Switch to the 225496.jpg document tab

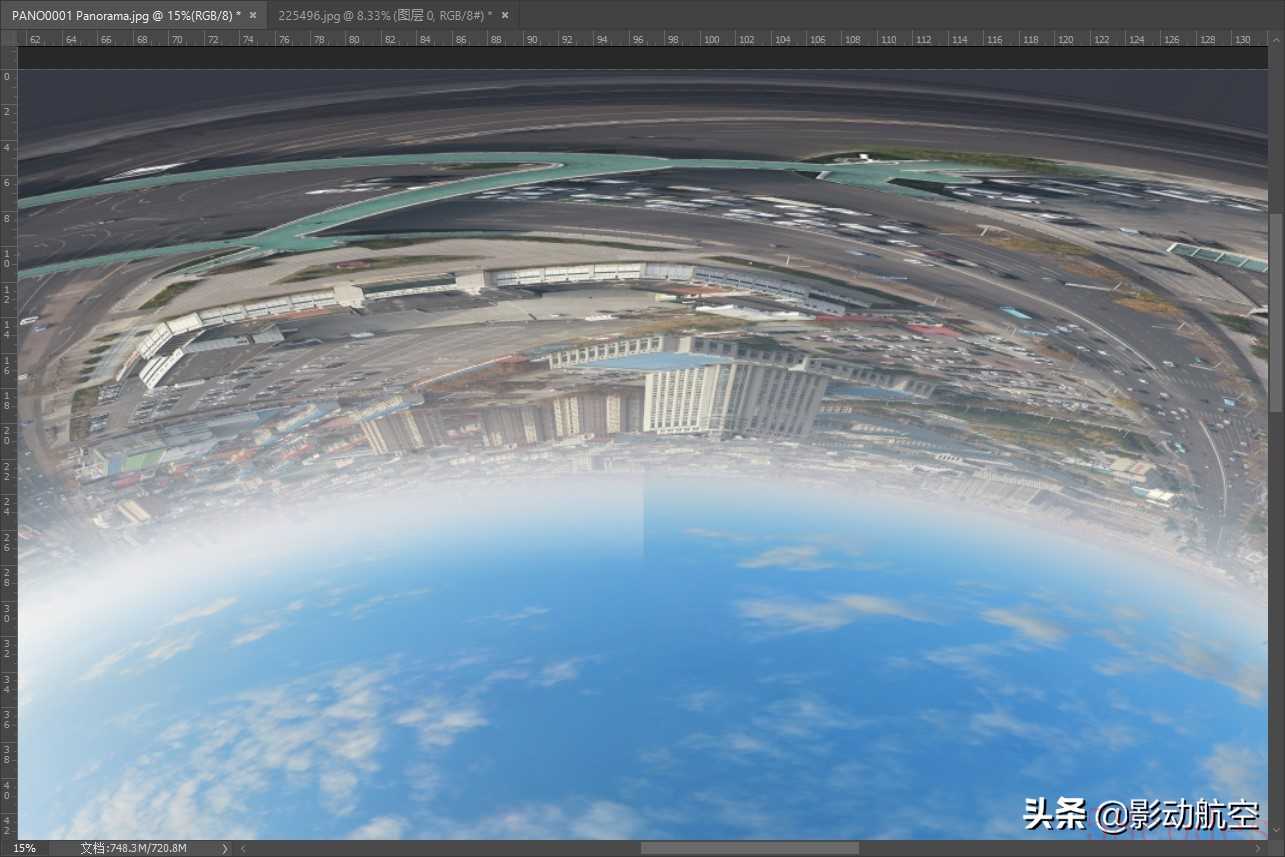click(385, 15)
